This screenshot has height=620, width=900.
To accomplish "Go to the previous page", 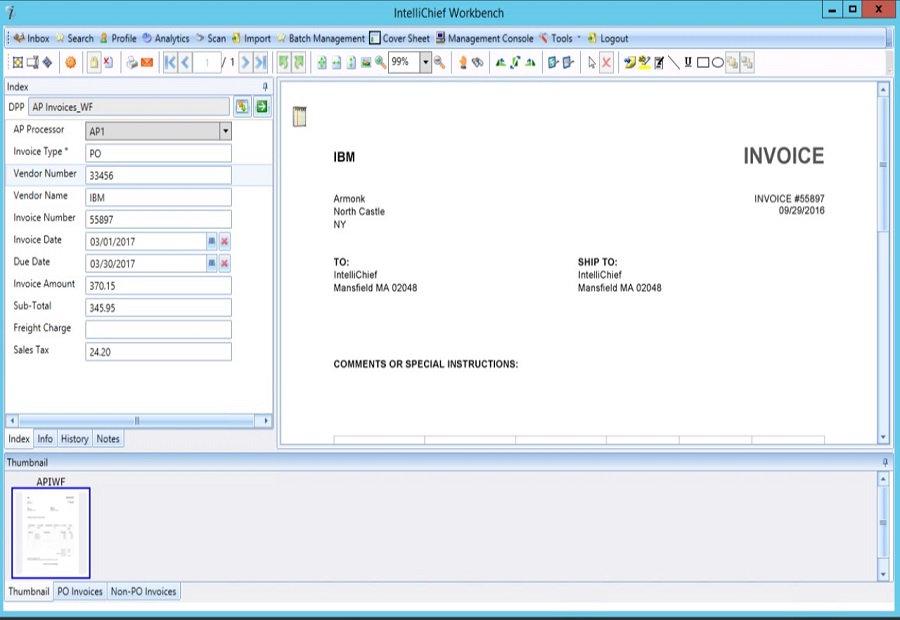I will (185, 63).
